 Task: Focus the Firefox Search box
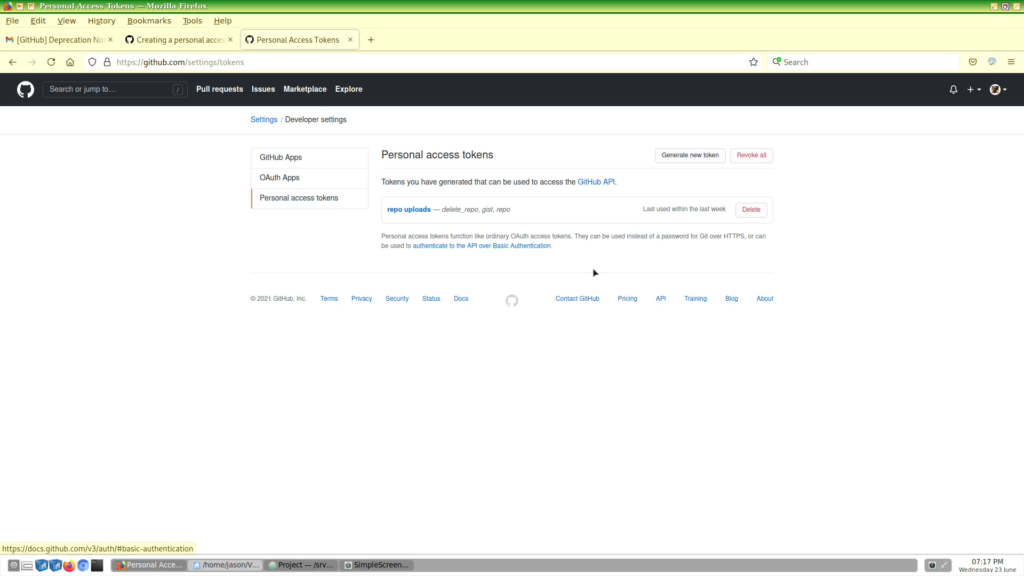[x=862, y=62]
